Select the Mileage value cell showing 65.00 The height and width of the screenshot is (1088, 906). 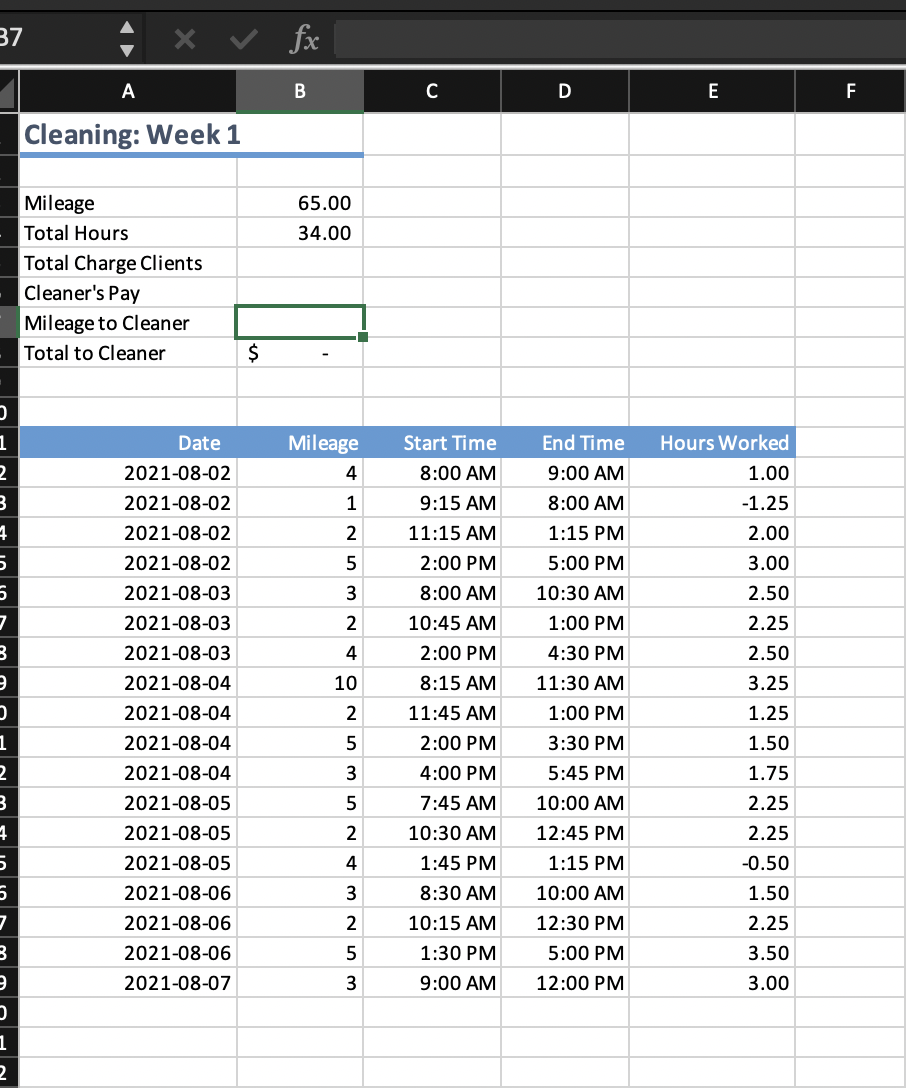coord(299,202)
